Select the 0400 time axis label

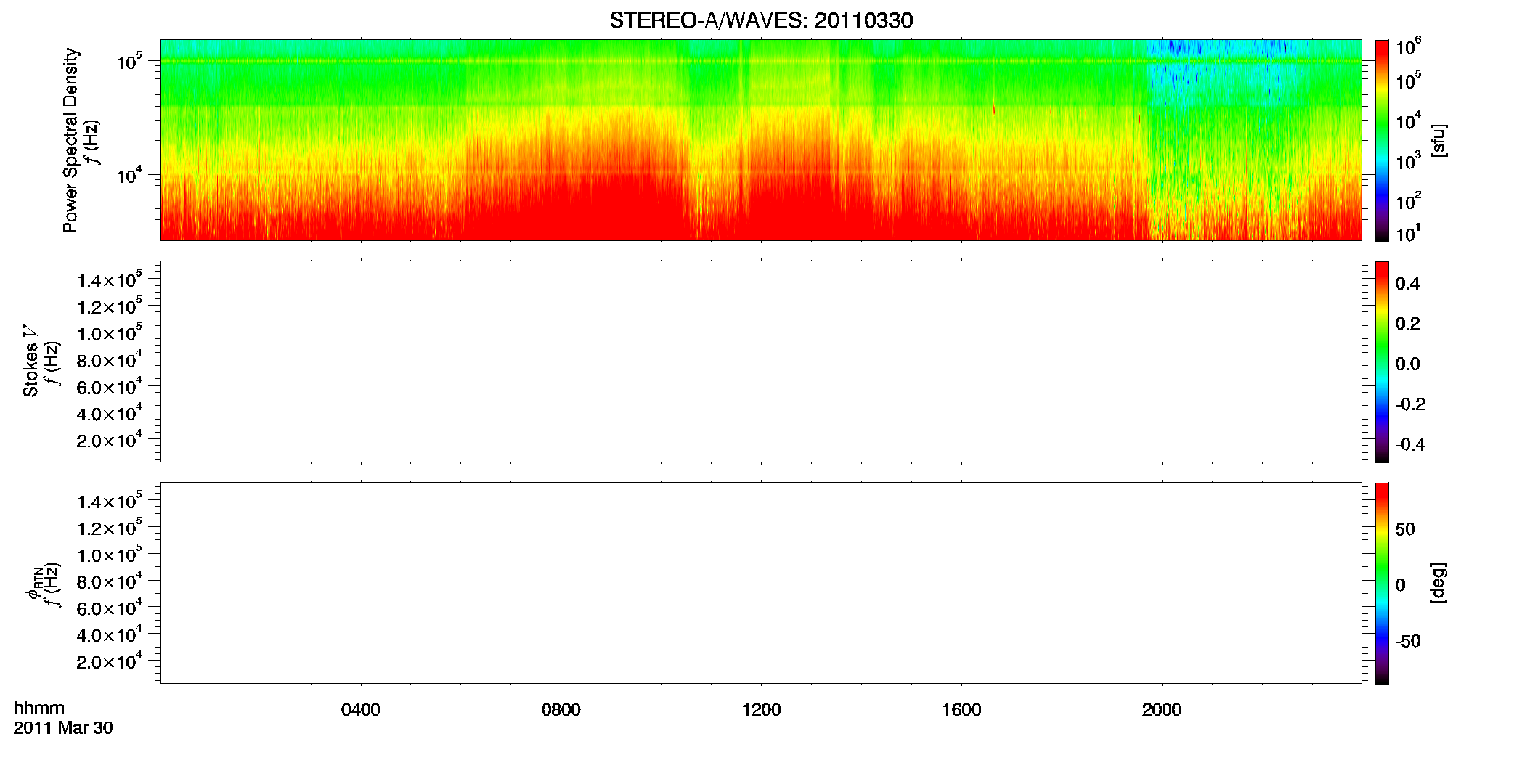360,710
